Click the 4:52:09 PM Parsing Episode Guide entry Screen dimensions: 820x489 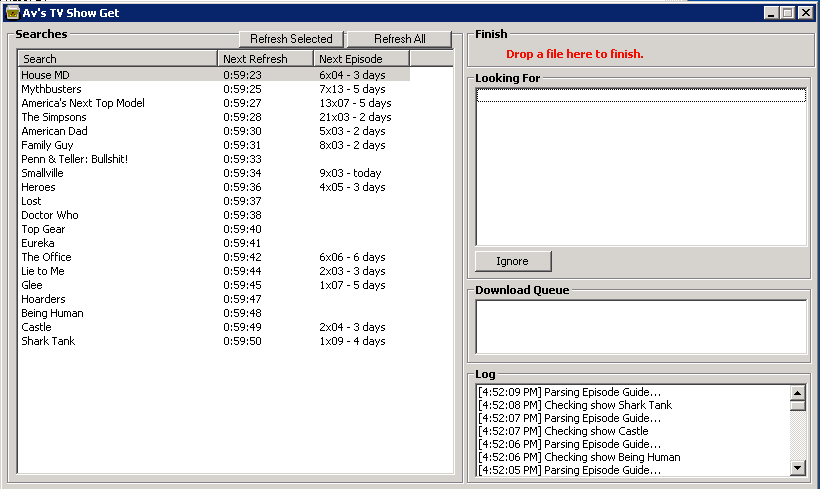click(569, 392)
